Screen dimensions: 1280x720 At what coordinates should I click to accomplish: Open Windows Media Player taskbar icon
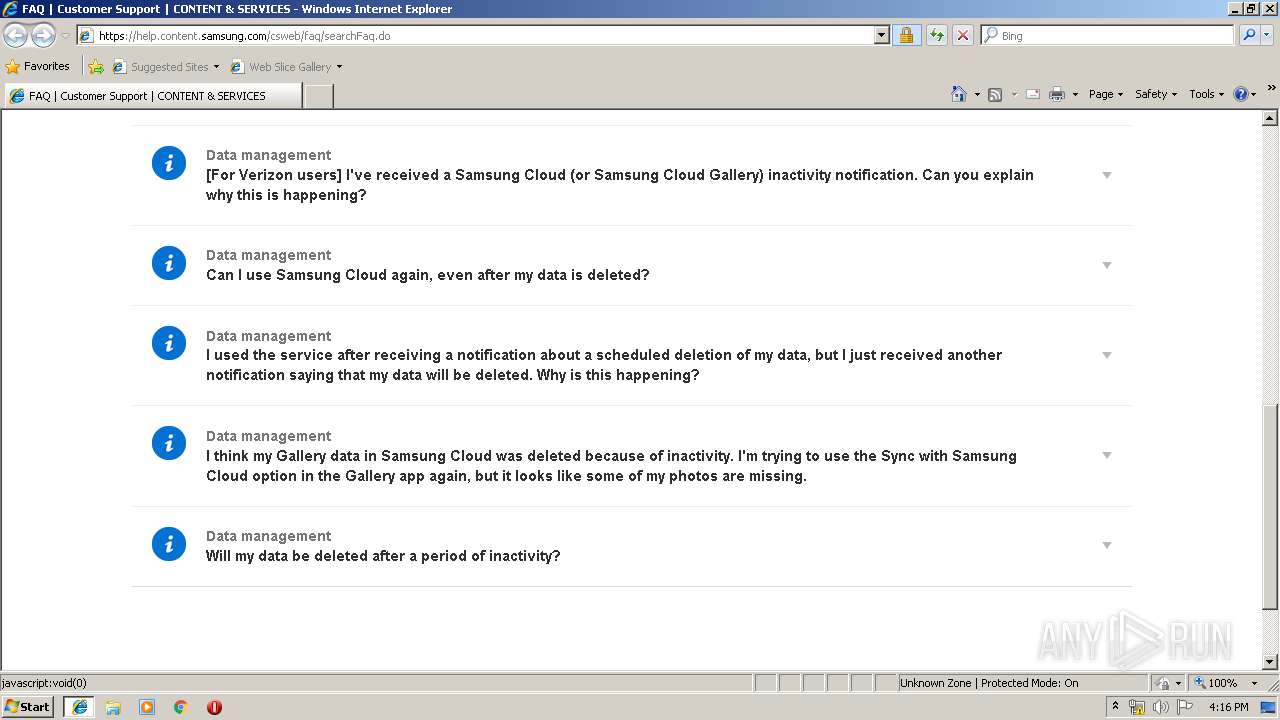coord(147,707)
